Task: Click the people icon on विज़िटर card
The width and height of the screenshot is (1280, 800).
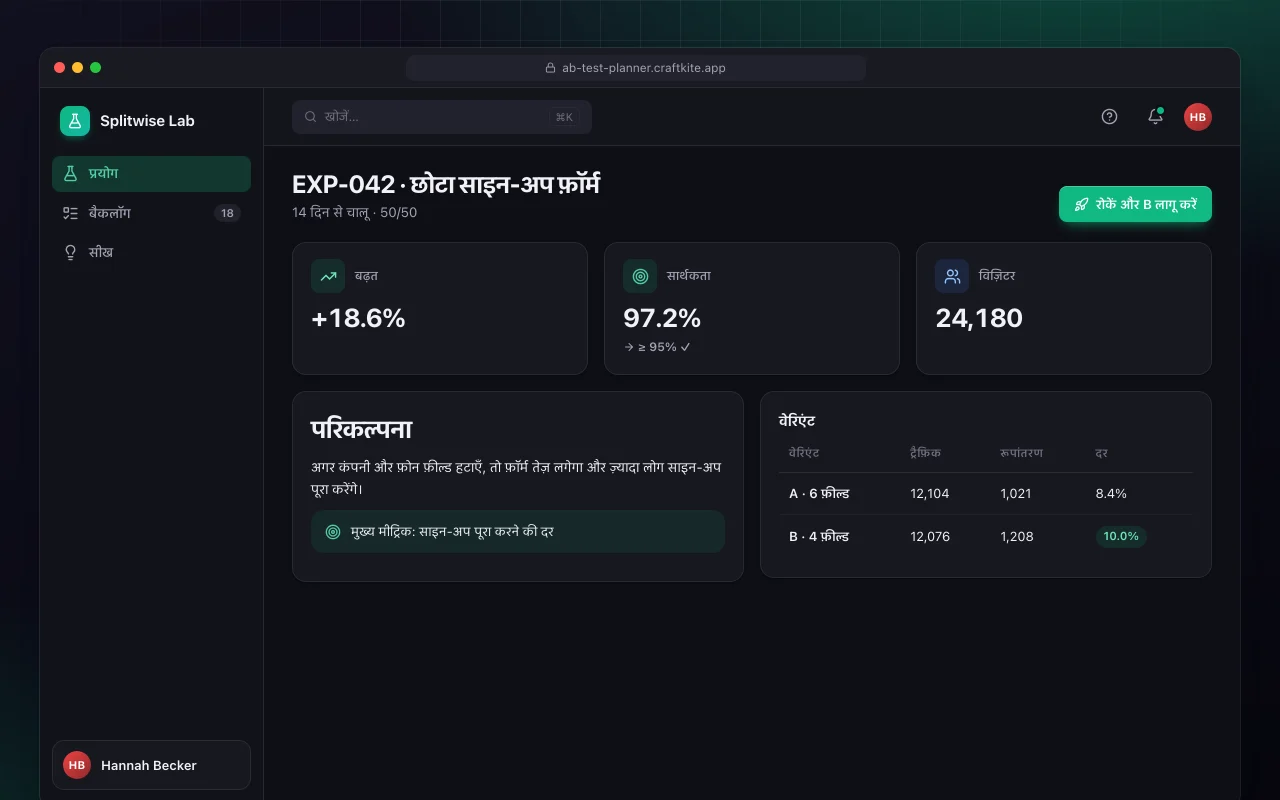Action: coord(952,276)
